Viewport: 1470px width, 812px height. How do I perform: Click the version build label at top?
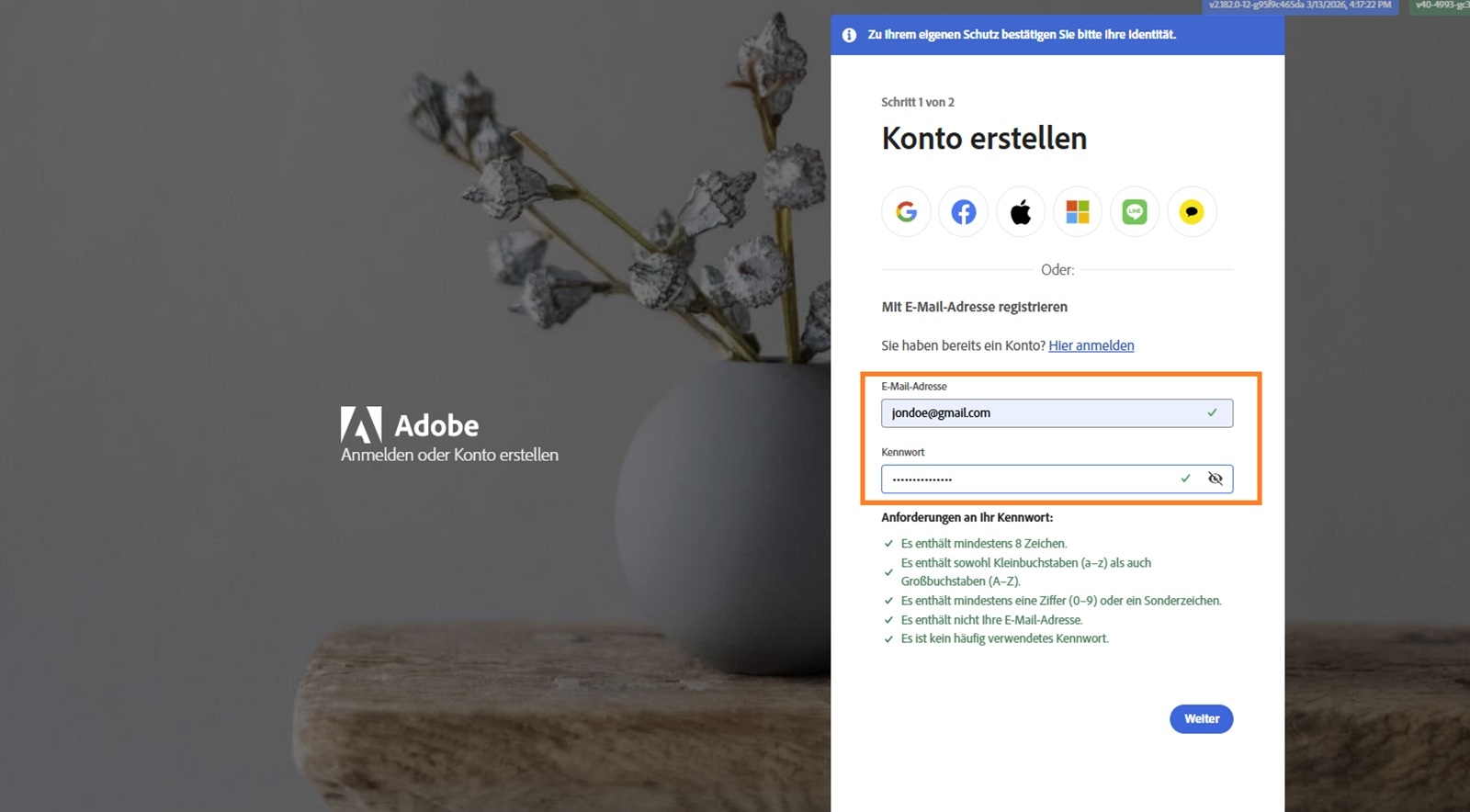(1299, 6)
